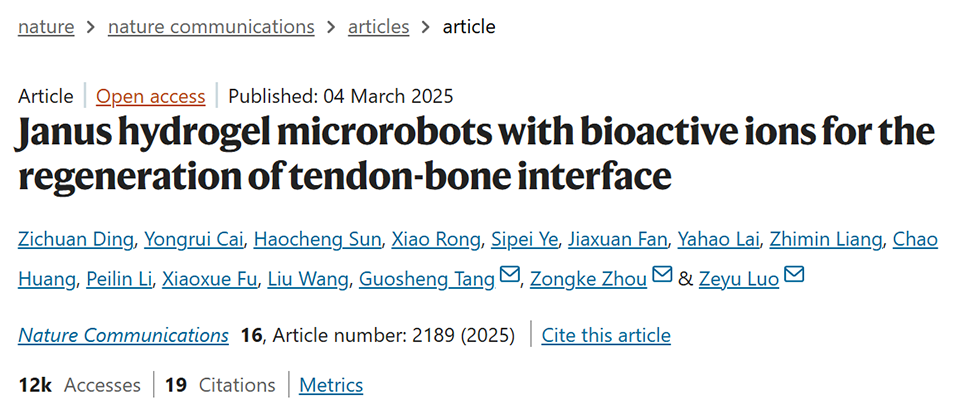The image size is (955, 410).
Task: Go to the nature breadcrumb link
Action: pyautogui.click(x=46, y=27)
